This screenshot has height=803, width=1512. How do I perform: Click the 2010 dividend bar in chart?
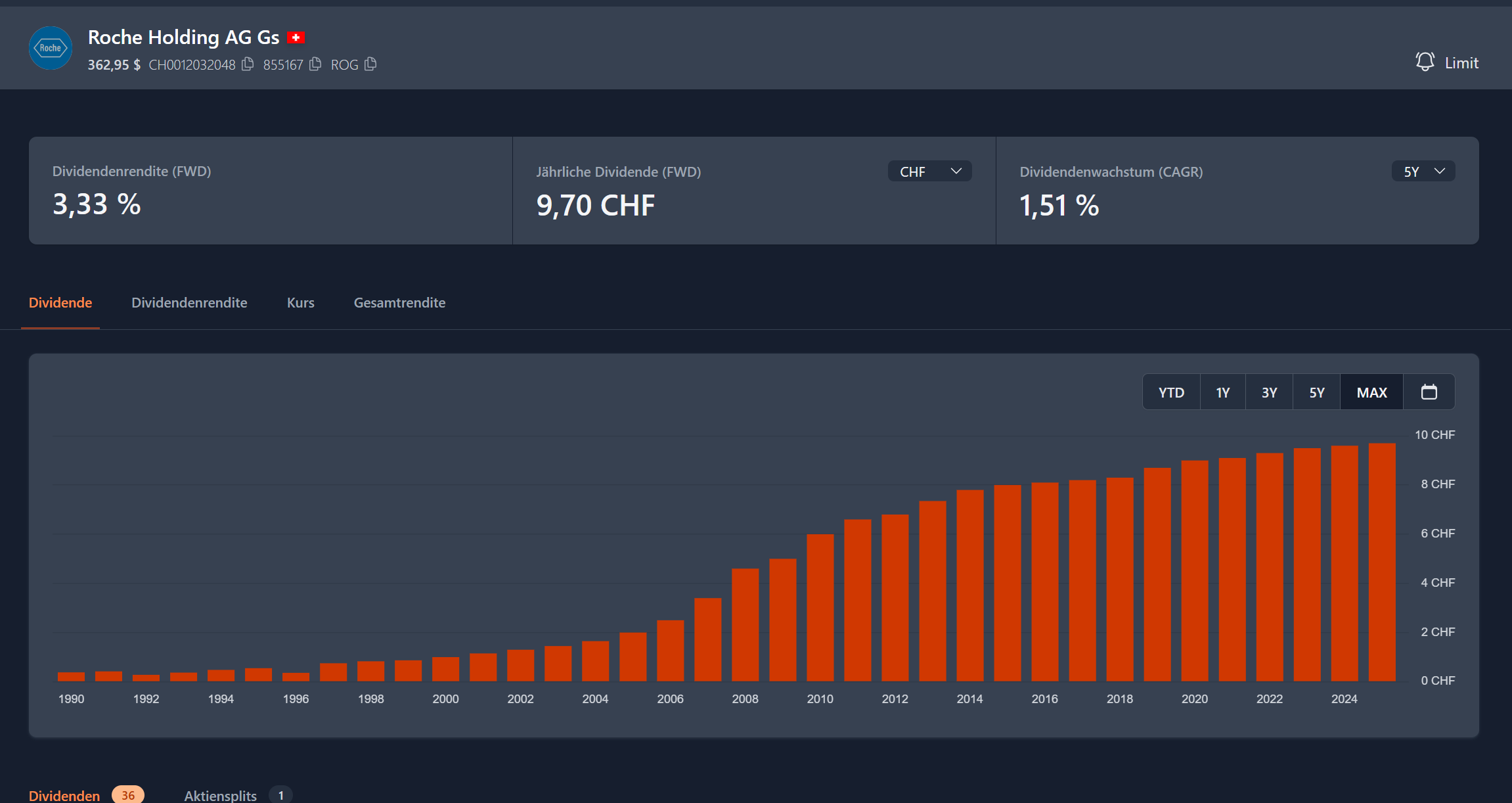click(820, 608)
